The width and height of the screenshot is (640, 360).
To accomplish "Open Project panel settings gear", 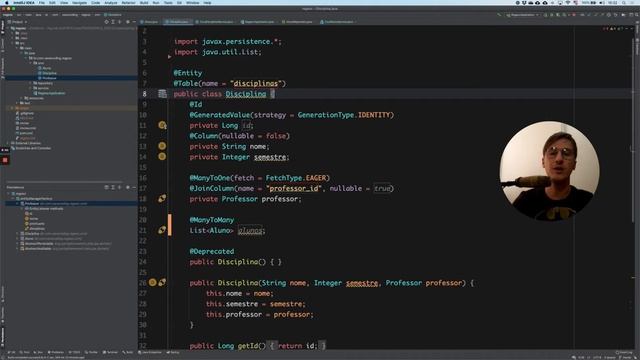I will 127,22.
